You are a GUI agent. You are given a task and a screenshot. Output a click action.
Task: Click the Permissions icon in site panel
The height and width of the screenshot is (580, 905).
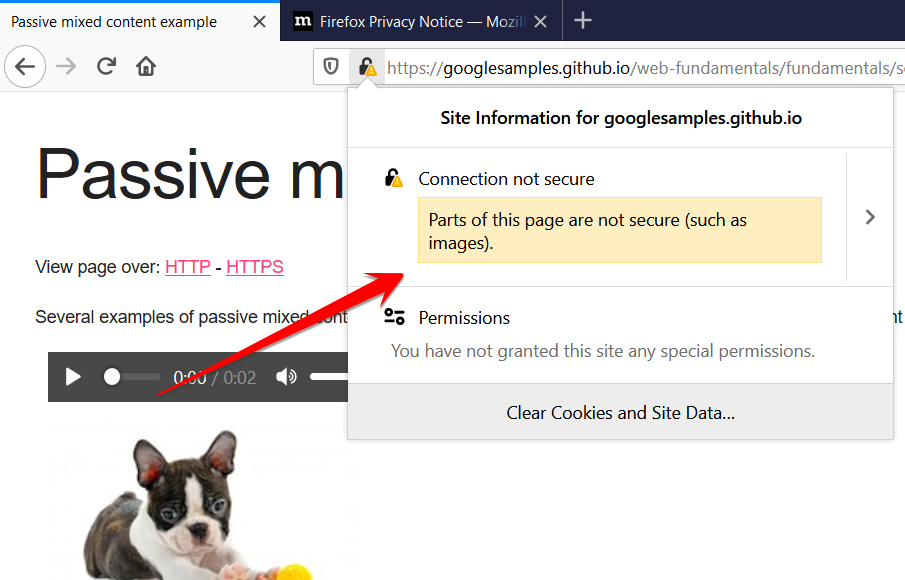pyautogui.click(x=394, y=316)
